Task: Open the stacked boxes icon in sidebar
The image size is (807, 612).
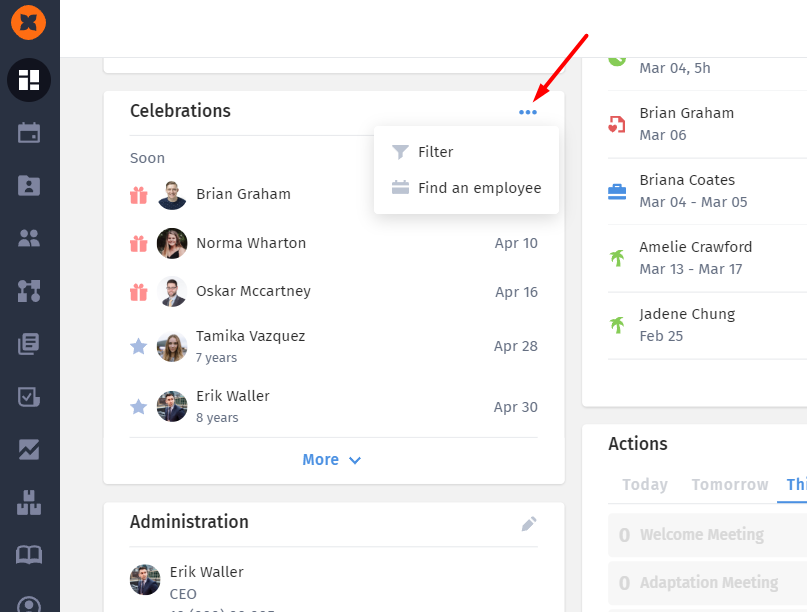Action: click(x=29, y=502)
